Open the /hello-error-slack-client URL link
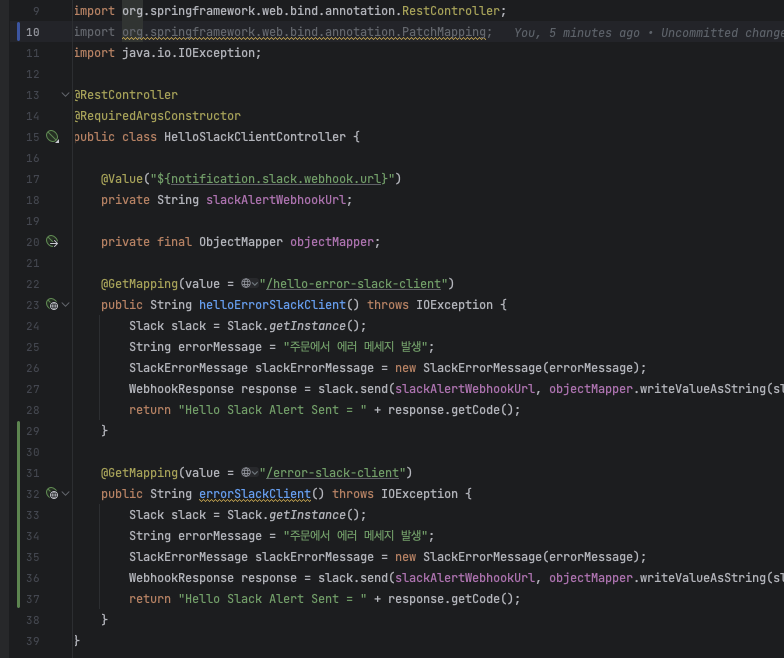 click(x=354, y=284)
